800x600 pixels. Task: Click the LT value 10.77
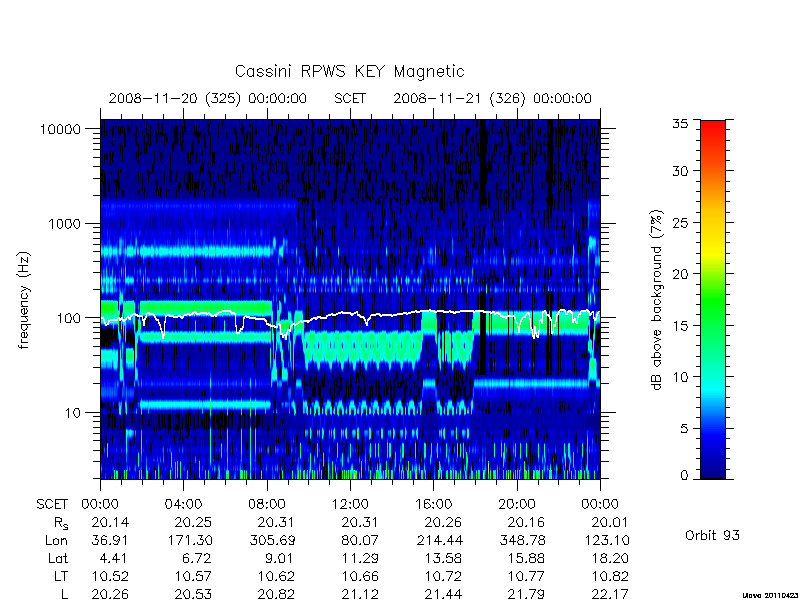527,576
